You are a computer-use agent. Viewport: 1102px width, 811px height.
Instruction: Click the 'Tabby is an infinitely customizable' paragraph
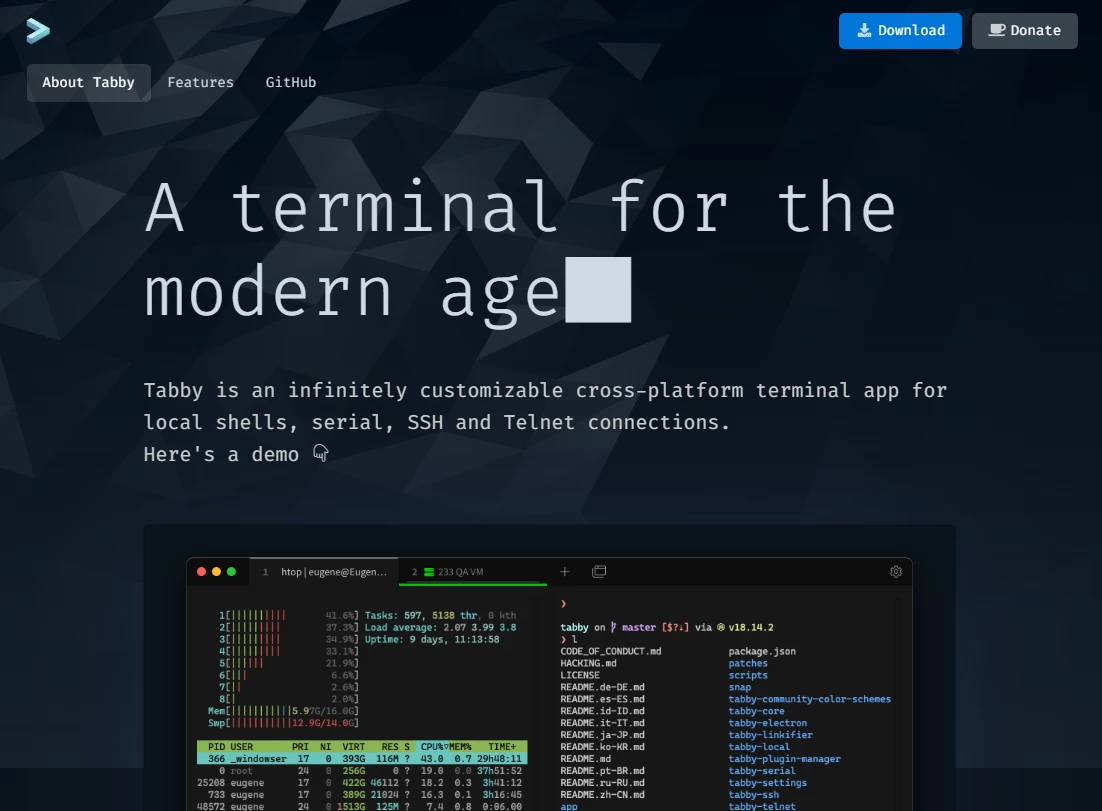point(545,406)
